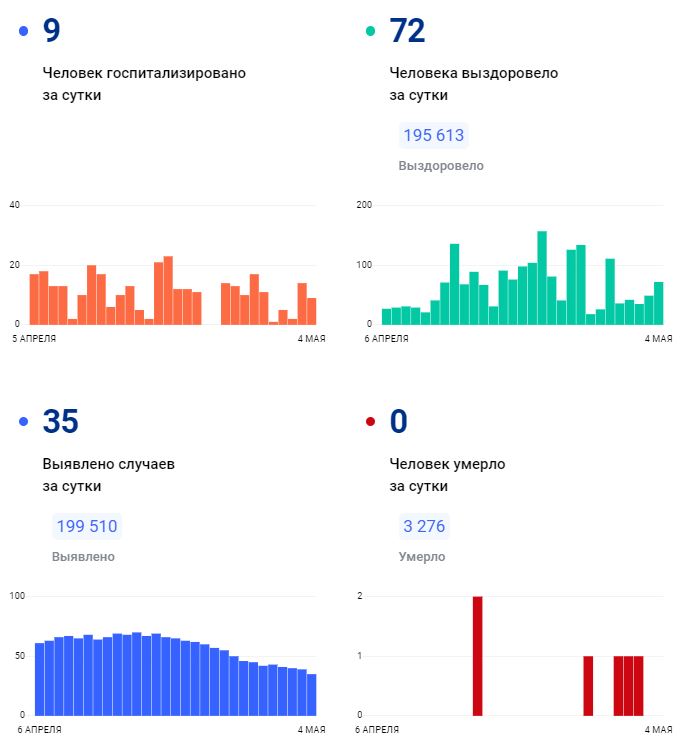Screen dimensions: 692x748
Task: Click the teal dot beside recovered count 72
Action: (371, 31)
